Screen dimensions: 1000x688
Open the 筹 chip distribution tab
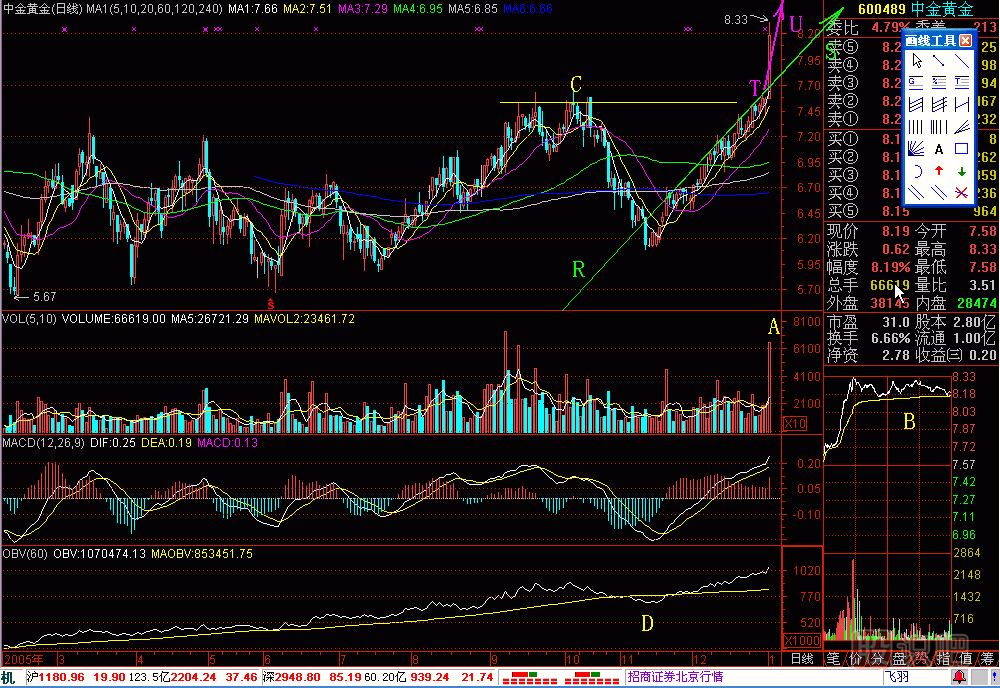pyautogui.click(x=987, y=658)
